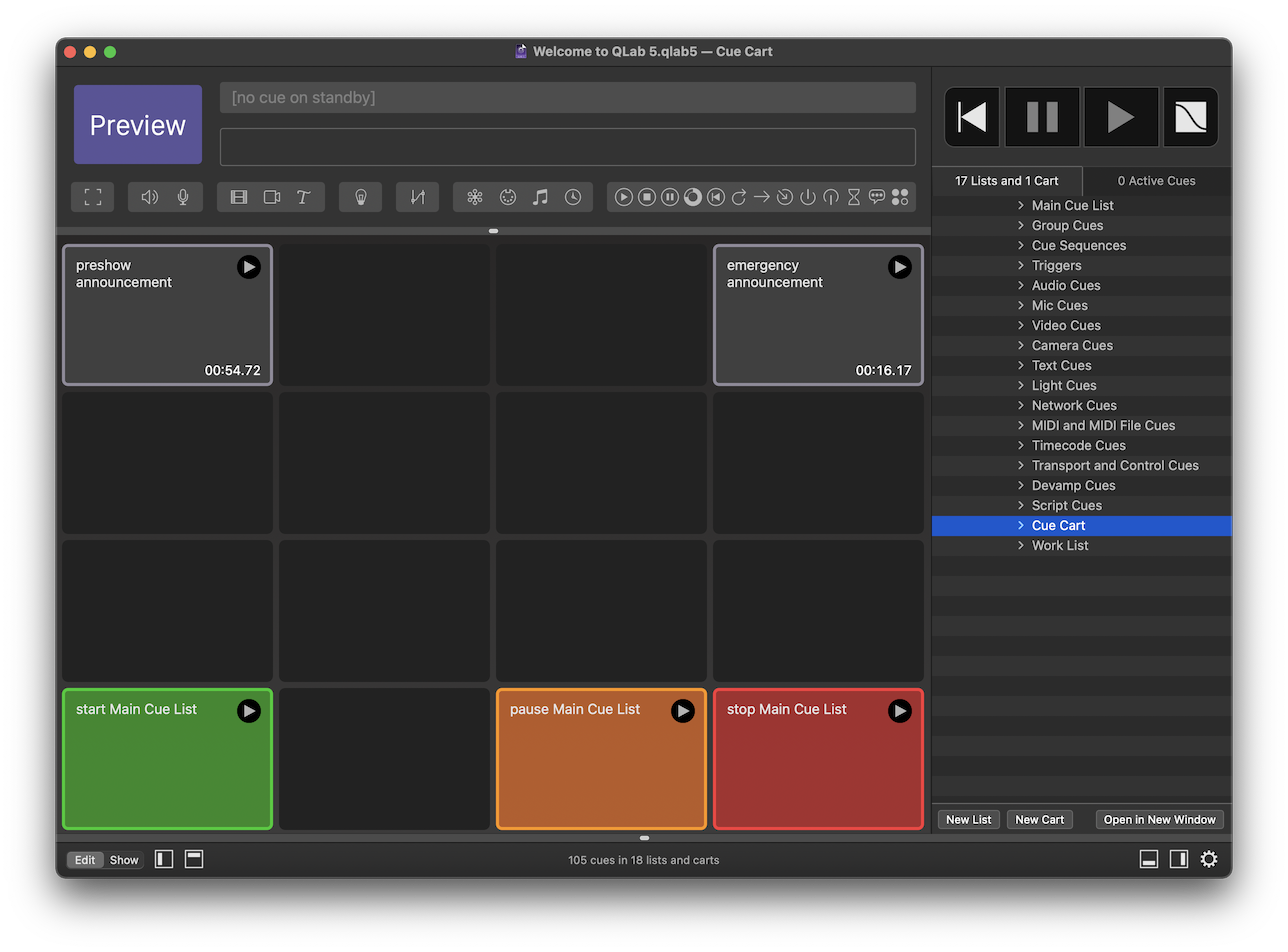Click Open in New Window button

click(1159, 819)
